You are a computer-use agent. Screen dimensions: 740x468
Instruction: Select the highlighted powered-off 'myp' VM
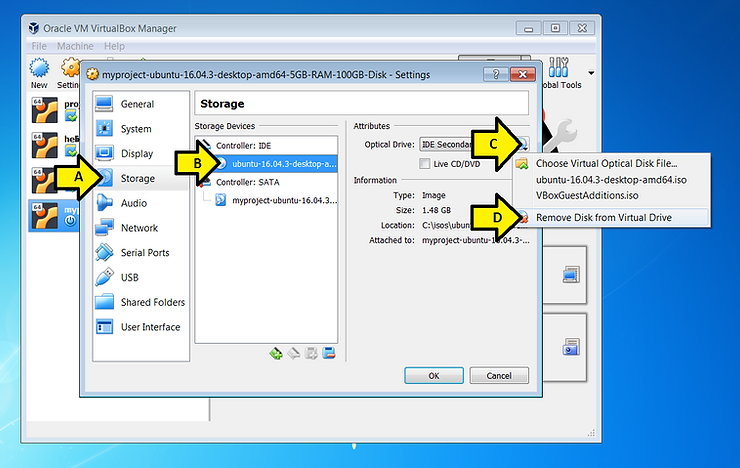click(x=54, y=215)
